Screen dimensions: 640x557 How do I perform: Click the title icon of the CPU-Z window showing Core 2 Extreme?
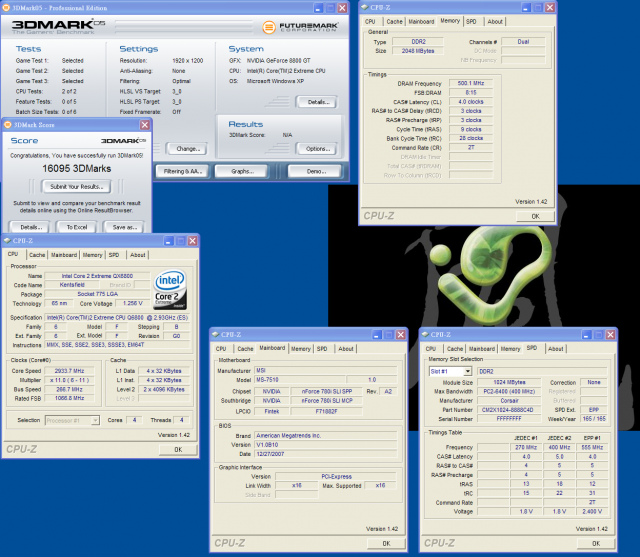pyautogui.click(x=7, y=241)
